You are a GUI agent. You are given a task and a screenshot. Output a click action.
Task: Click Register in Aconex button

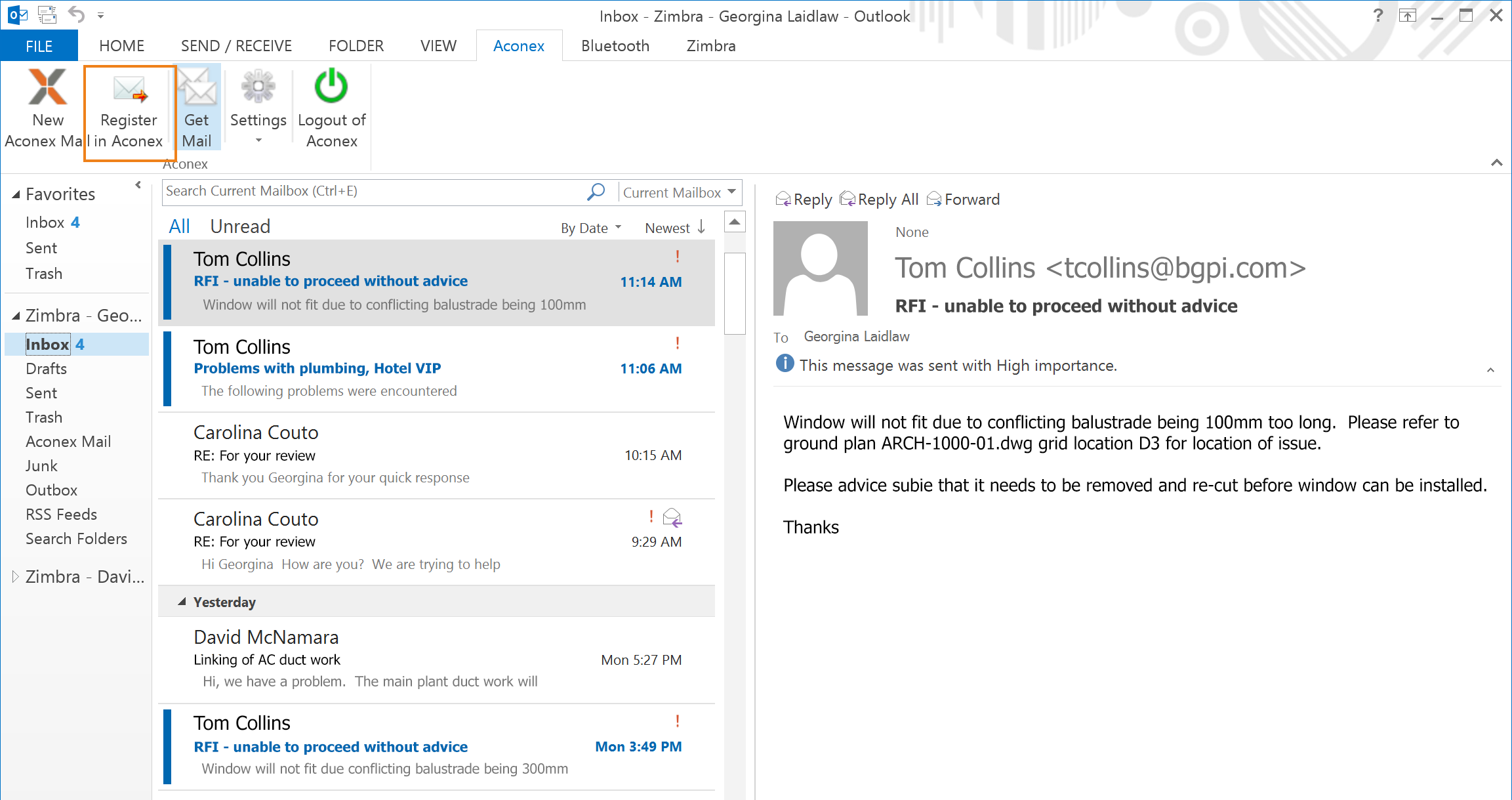pos(129,112)
